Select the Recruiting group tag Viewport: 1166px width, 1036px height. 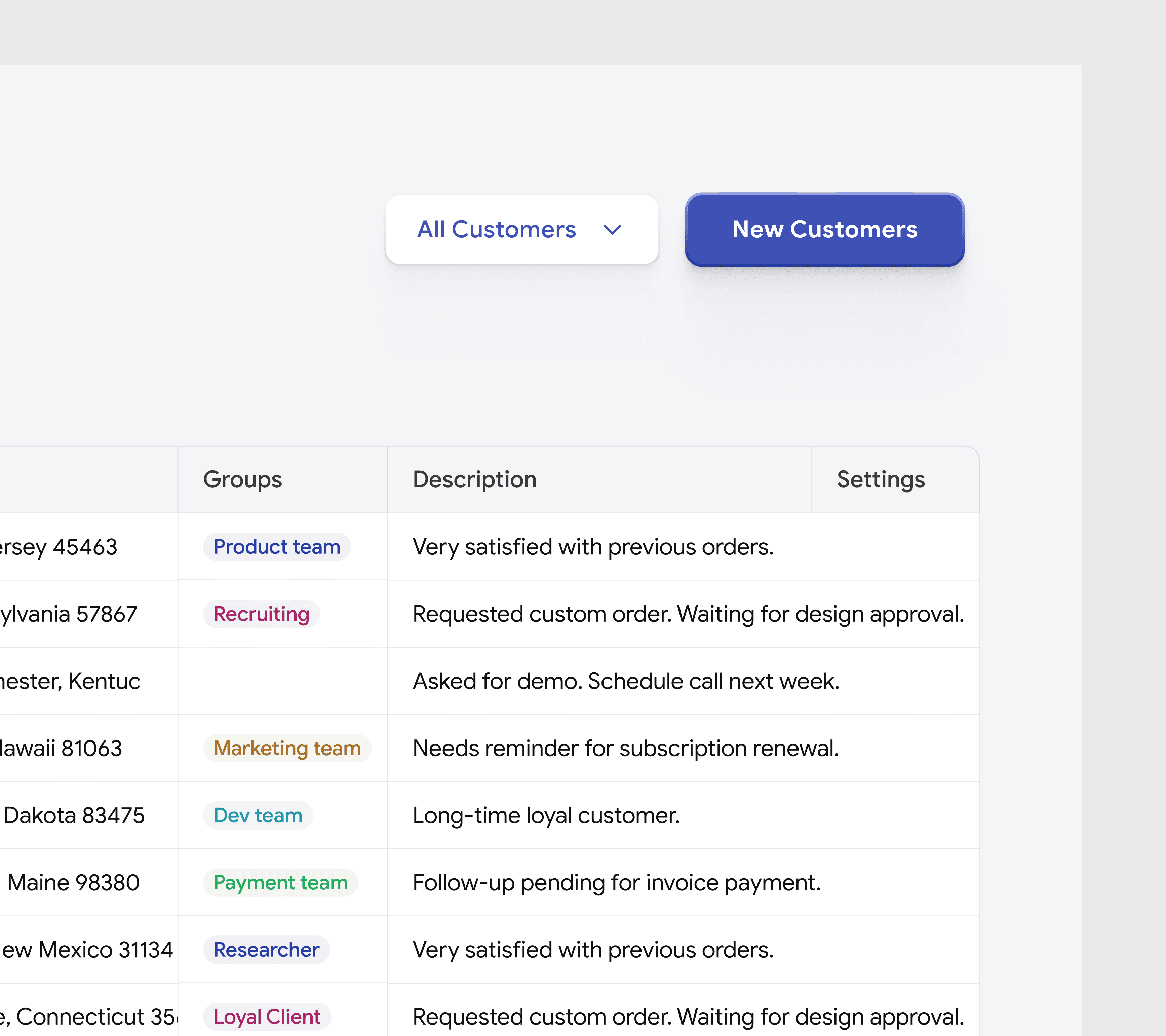(261, 614)
